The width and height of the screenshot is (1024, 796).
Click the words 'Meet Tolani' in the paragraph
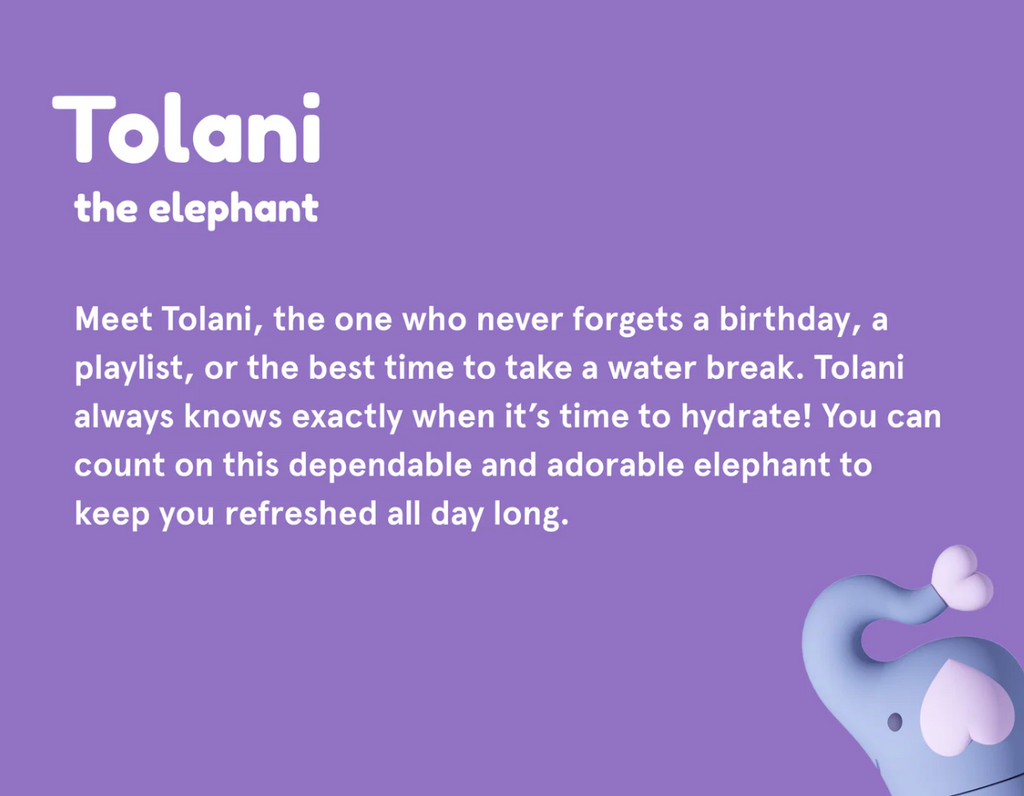163,319
